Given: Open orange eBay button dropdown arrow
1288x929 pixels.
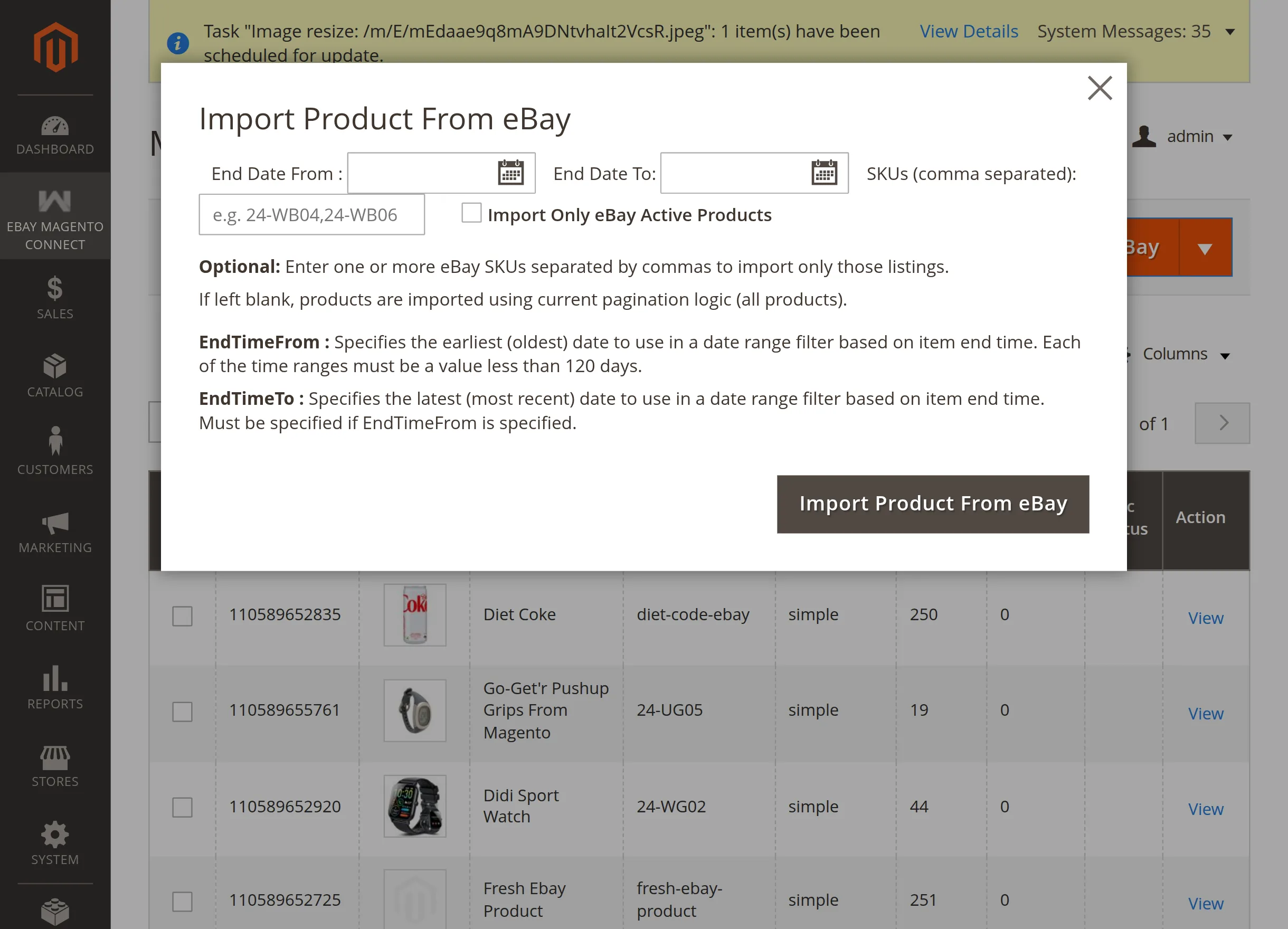Looking at the screenshot, I should pyautogui.click(x=1205, y=248).
